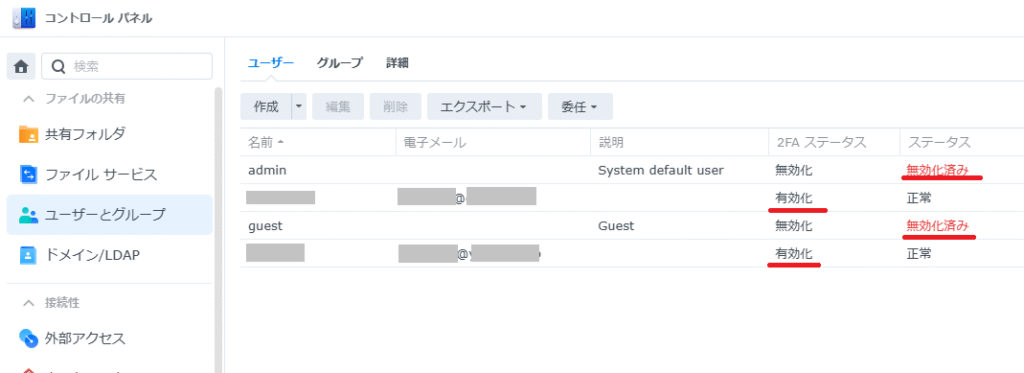
Task: Collapse the ファイルの共有 section
Action: 28,99
